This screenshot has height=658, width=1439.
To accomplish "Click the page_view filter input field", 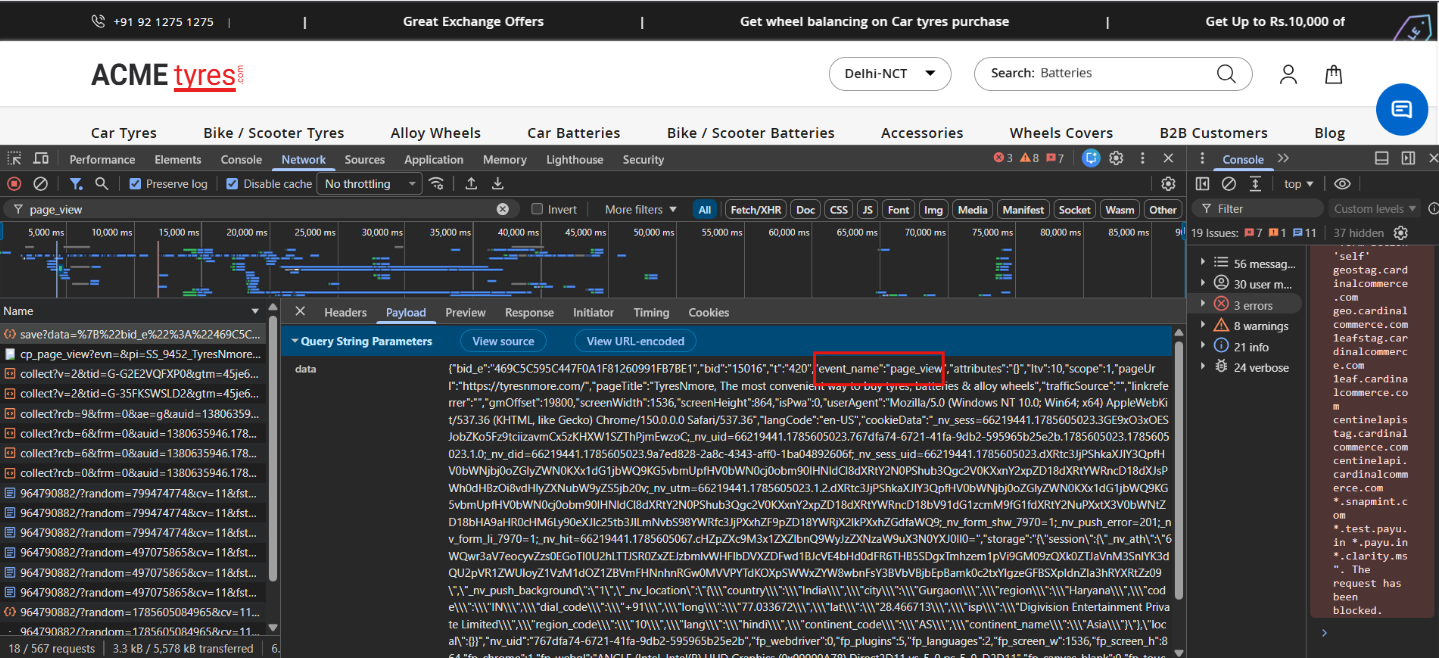I will click(260, 209).
